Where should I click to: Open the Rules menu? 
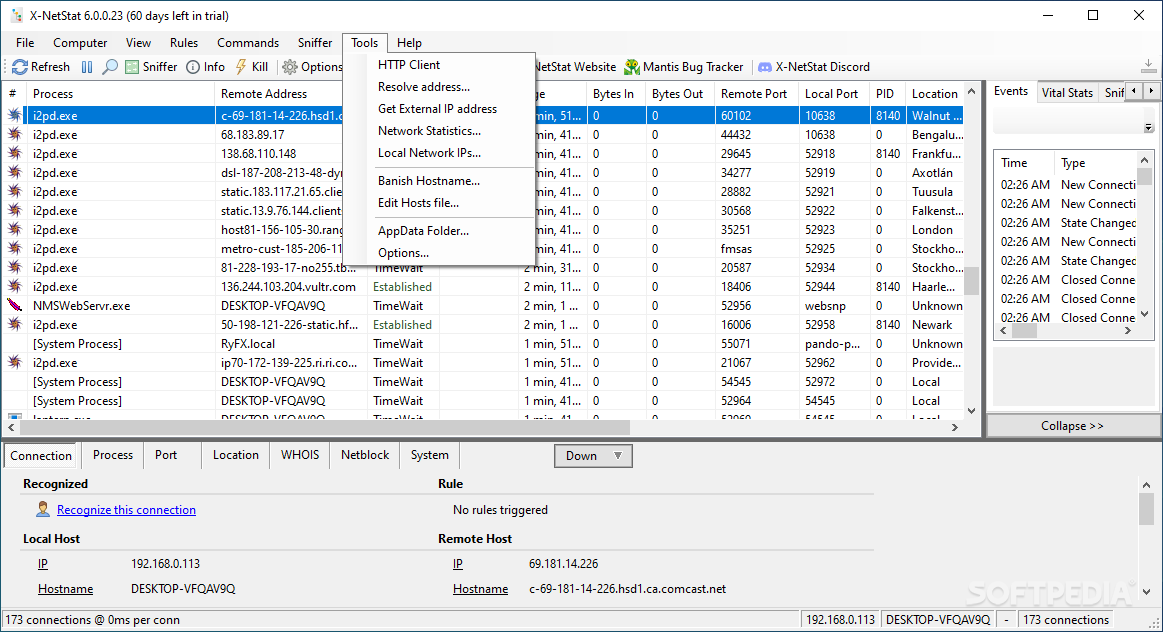184,43
